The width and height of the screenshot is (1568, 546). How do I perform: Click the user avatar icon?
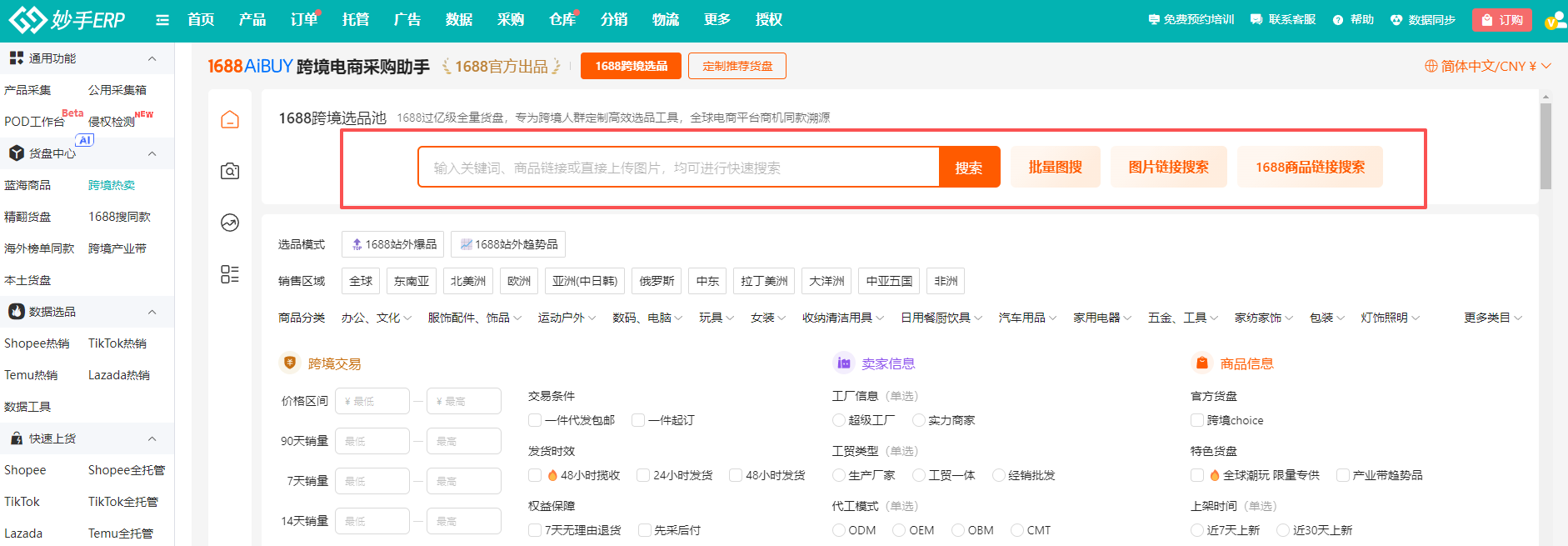(x=1556, y=20)
